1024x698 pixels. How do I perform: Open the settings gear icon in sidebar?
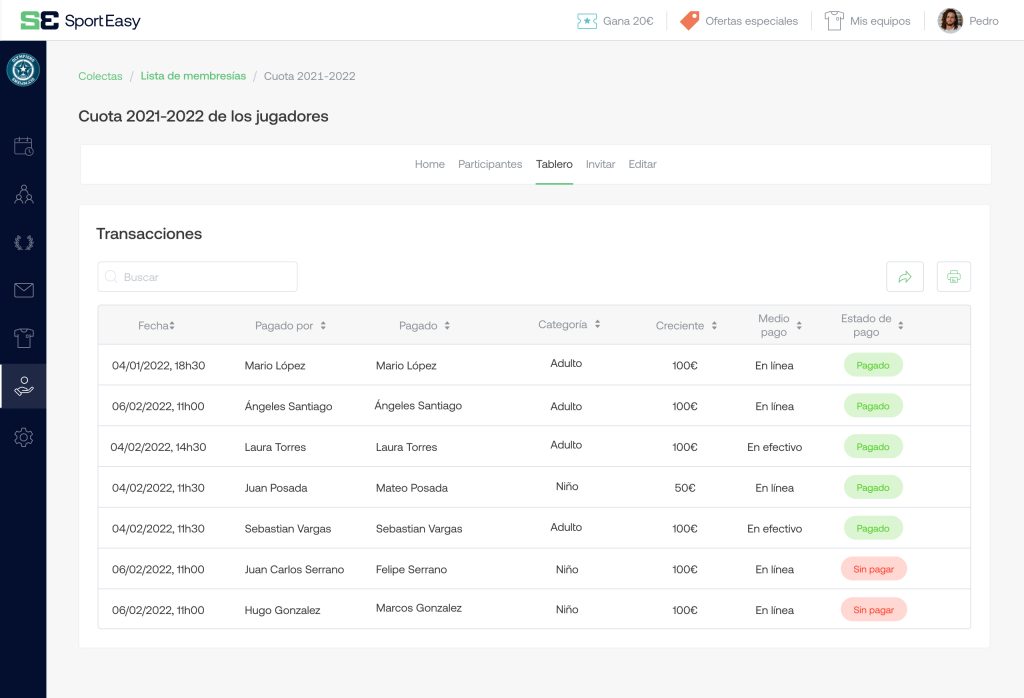pos(24,437)
